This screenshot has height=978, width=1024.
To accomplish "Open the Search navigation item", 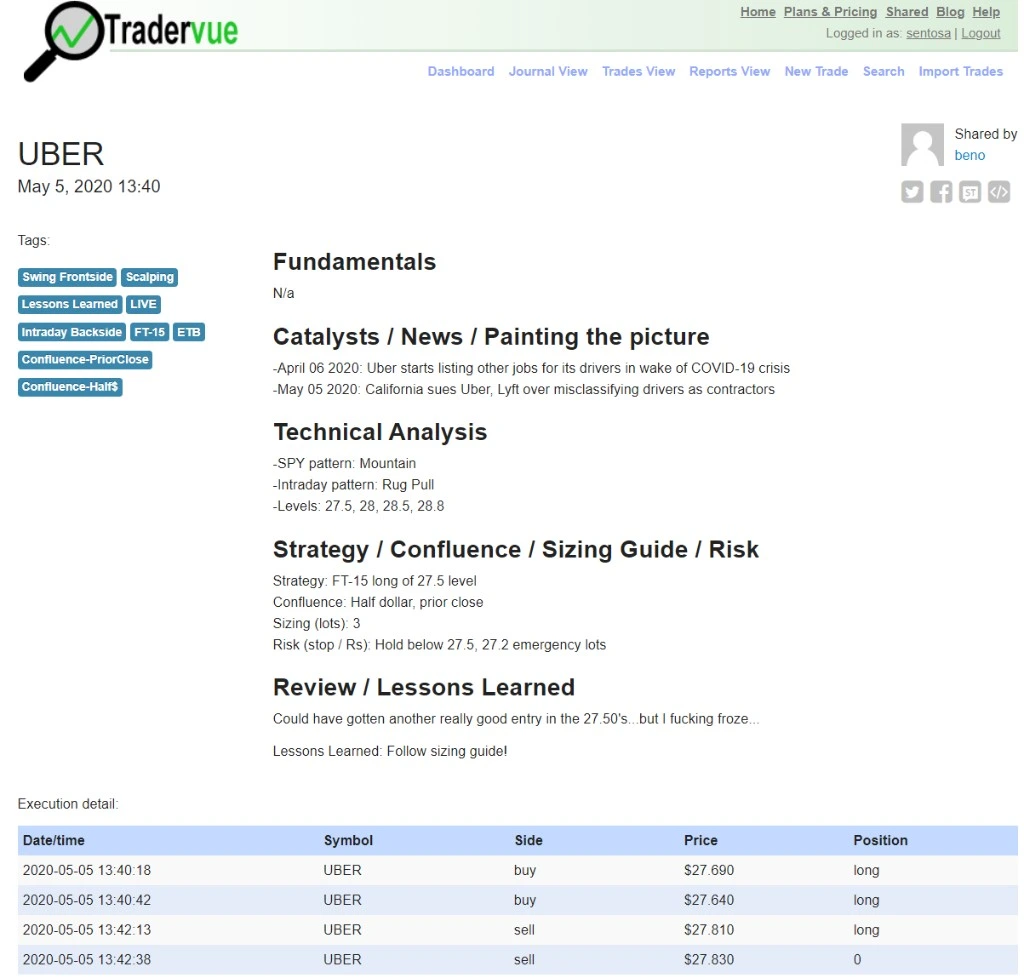I will coord(883,71).
